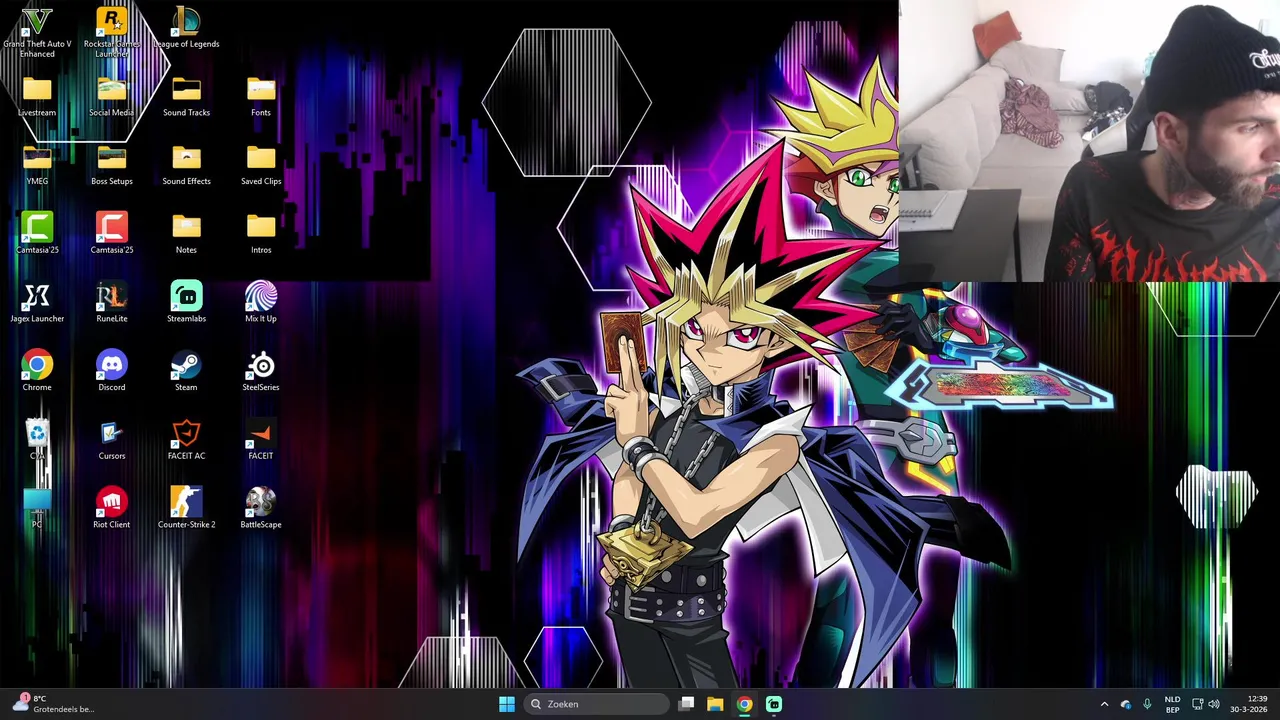Viewport: 1280px width, 720px height.
Task: Open Task View from the taskbar
Action: 686,704
